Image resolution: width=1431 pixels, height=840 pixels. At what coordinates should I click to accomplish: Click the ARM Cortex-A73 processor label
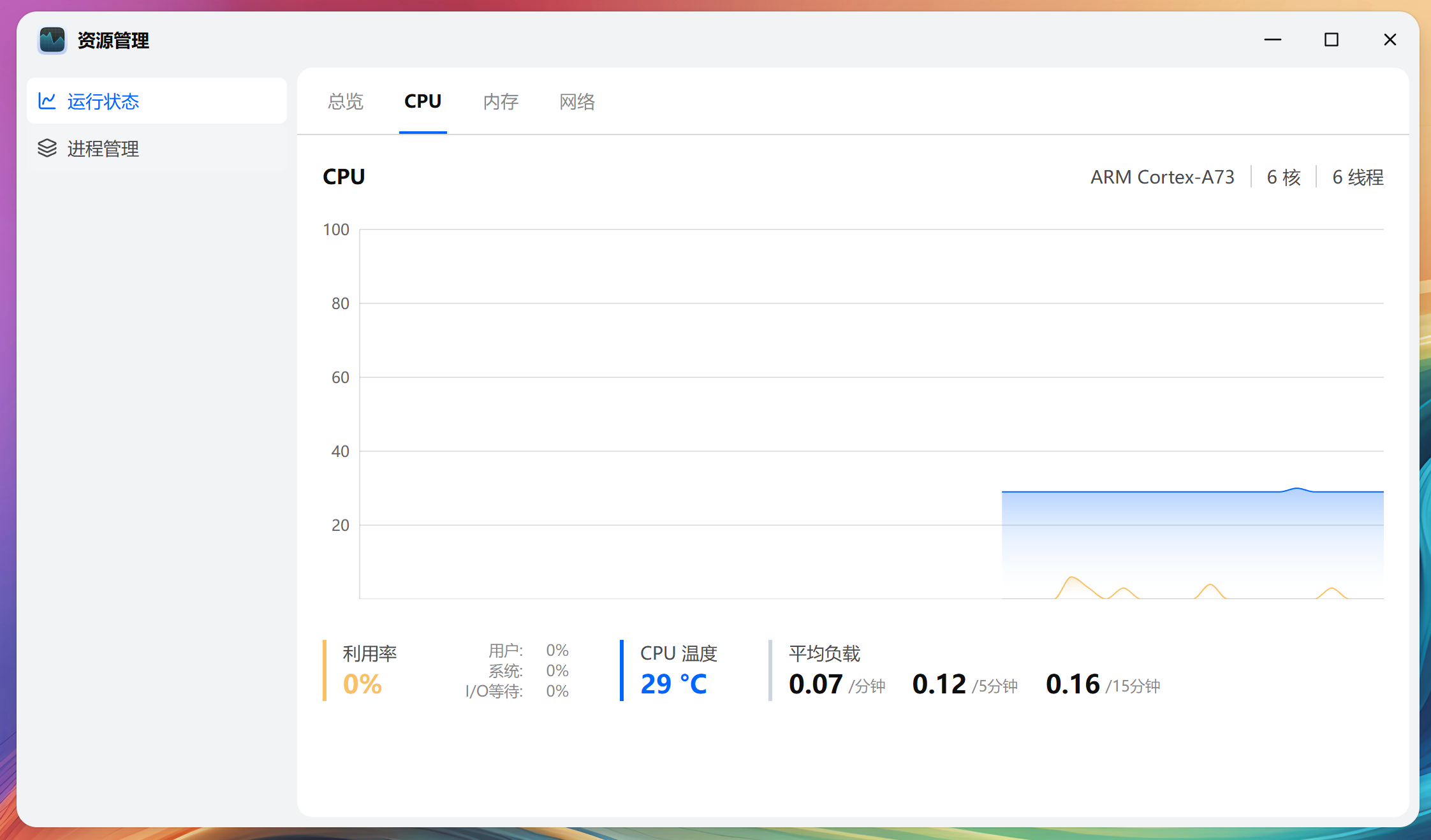tap(1162, 177)
